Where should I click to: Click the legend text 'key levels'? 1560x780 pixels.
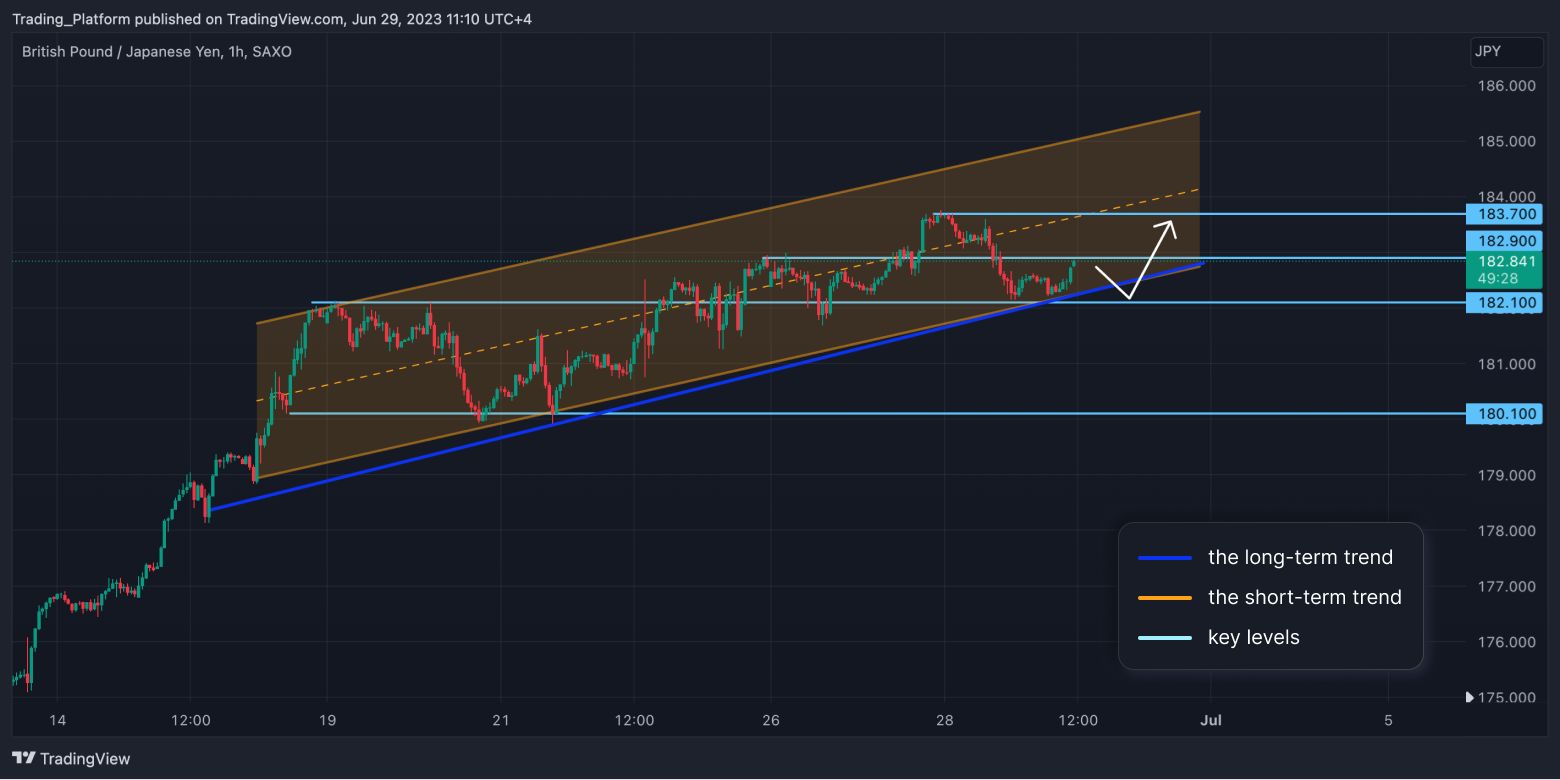point(1254,637)
